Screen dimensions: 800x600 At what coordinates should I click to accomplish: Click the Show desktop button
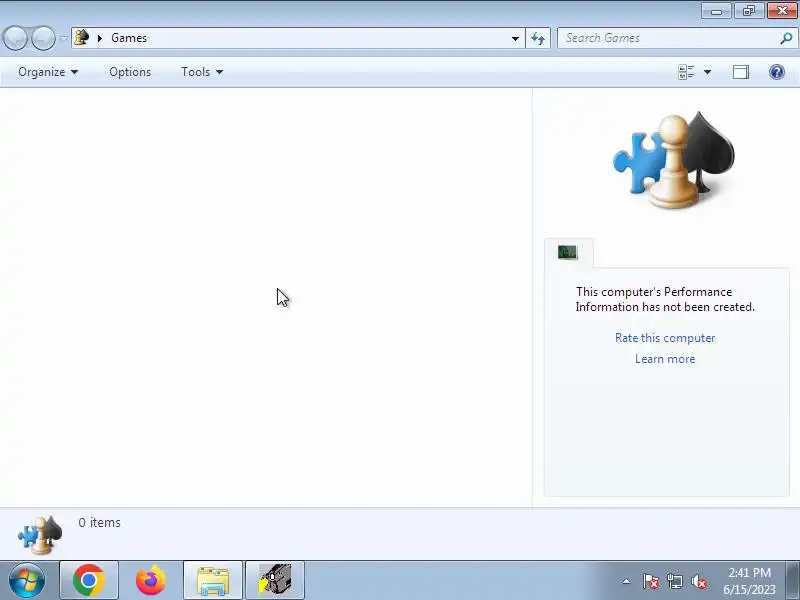(793, 580)
